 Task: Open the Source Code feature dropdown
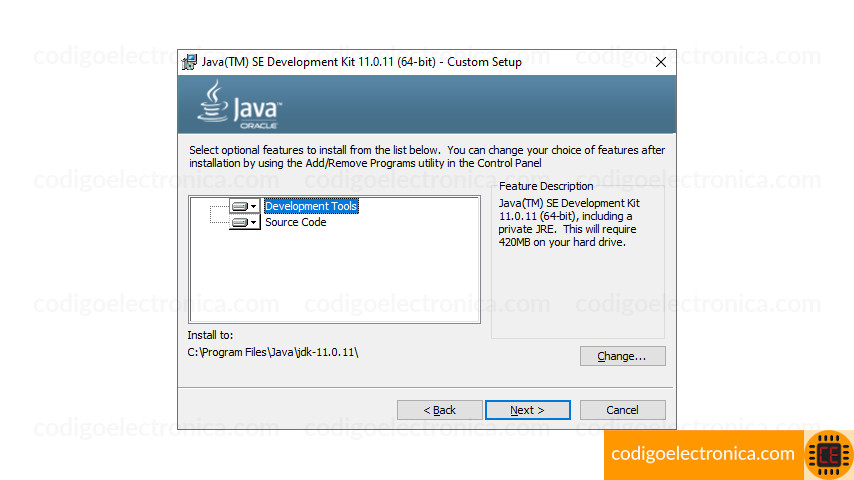point(244,222)
